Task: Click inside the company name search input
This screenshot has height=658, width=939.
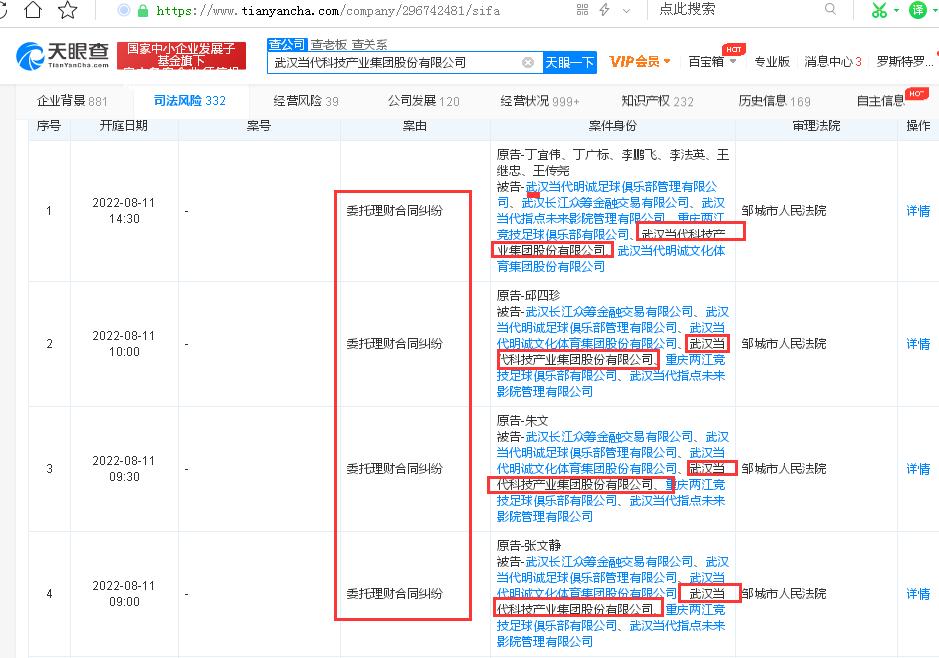Action: 400,61
